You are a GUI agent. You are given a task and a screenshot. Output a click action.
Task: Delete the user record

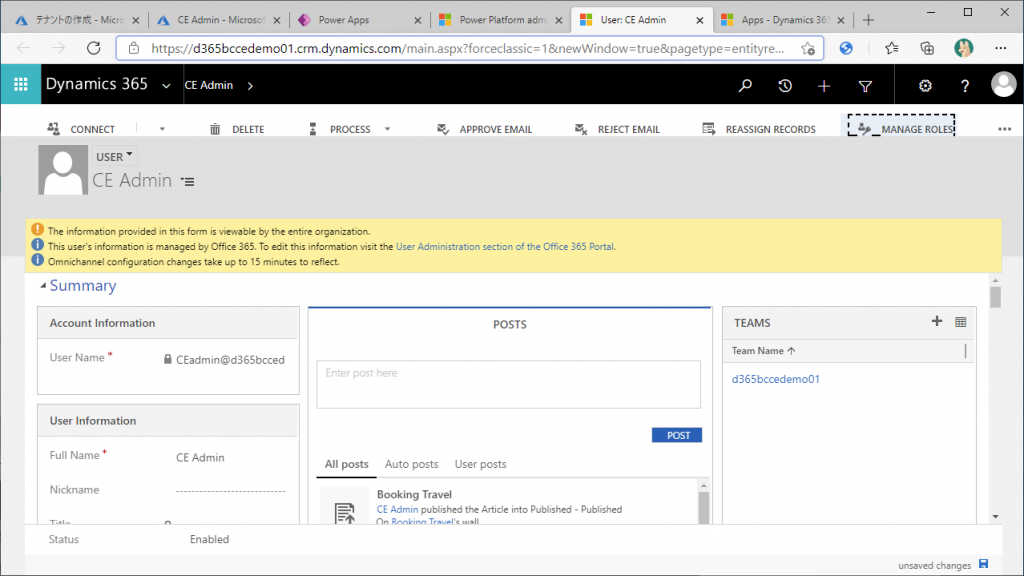(236, 129)
